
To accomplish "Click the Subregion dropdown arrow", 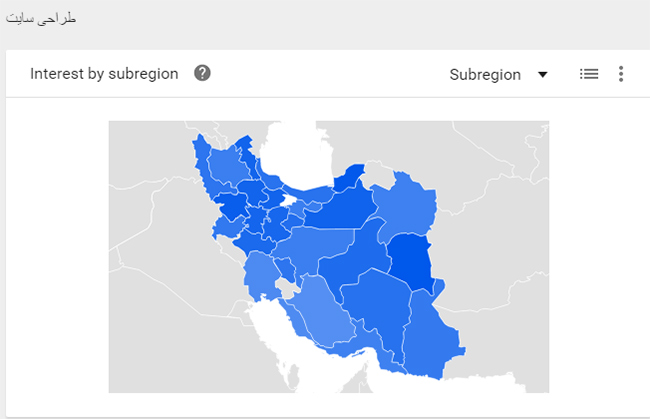I will (x=543, y=75).
